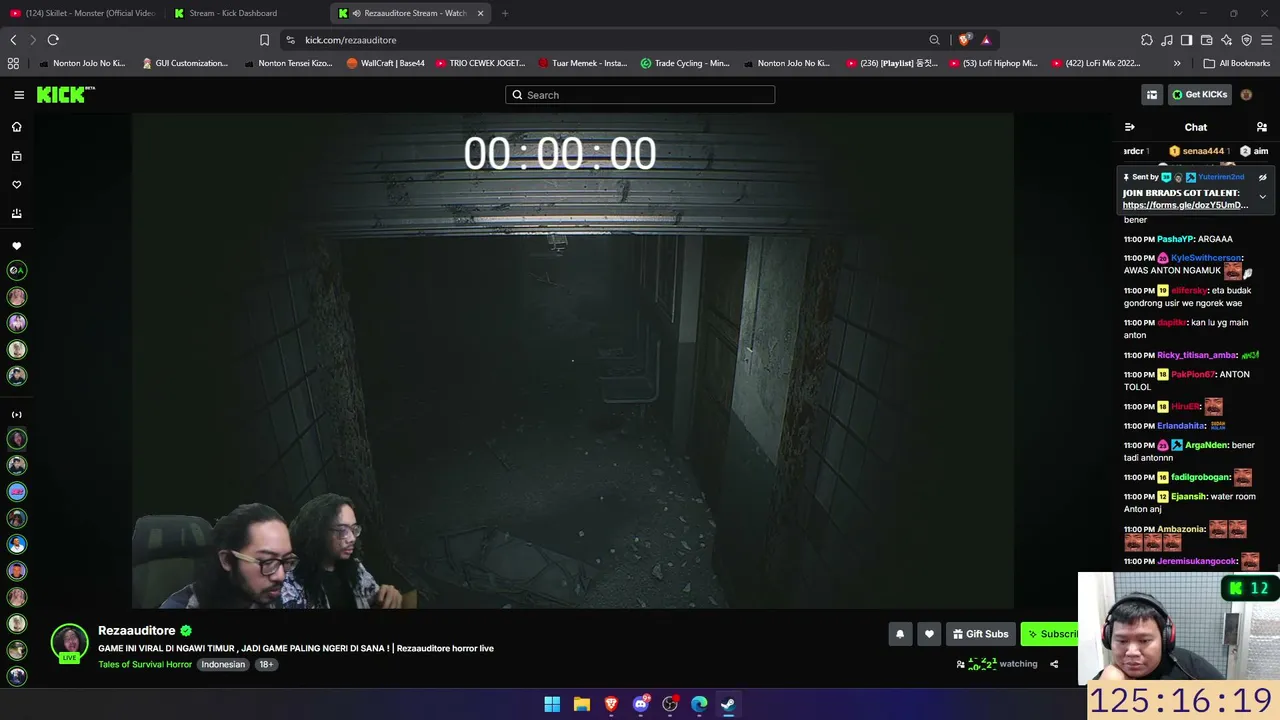Open Browse in the left sidebar
This screenshot has height=720, width=1280.
[x=16, y=156]
